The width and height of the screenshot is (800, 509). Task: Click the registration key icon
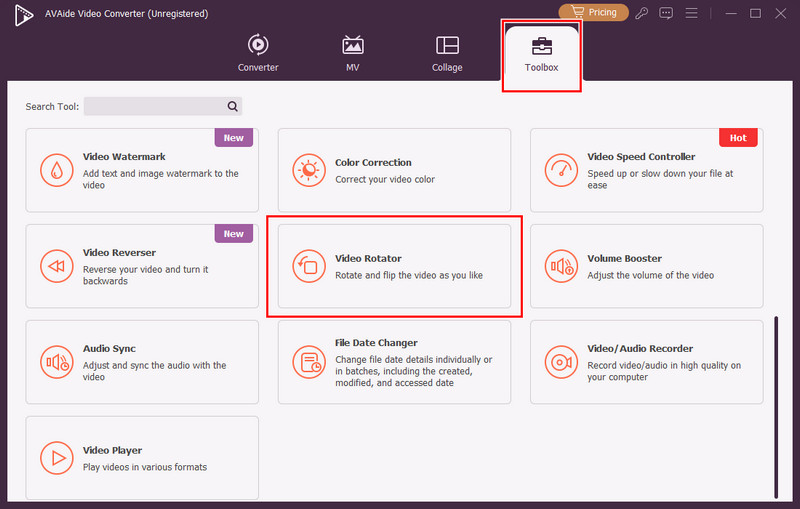641,13
